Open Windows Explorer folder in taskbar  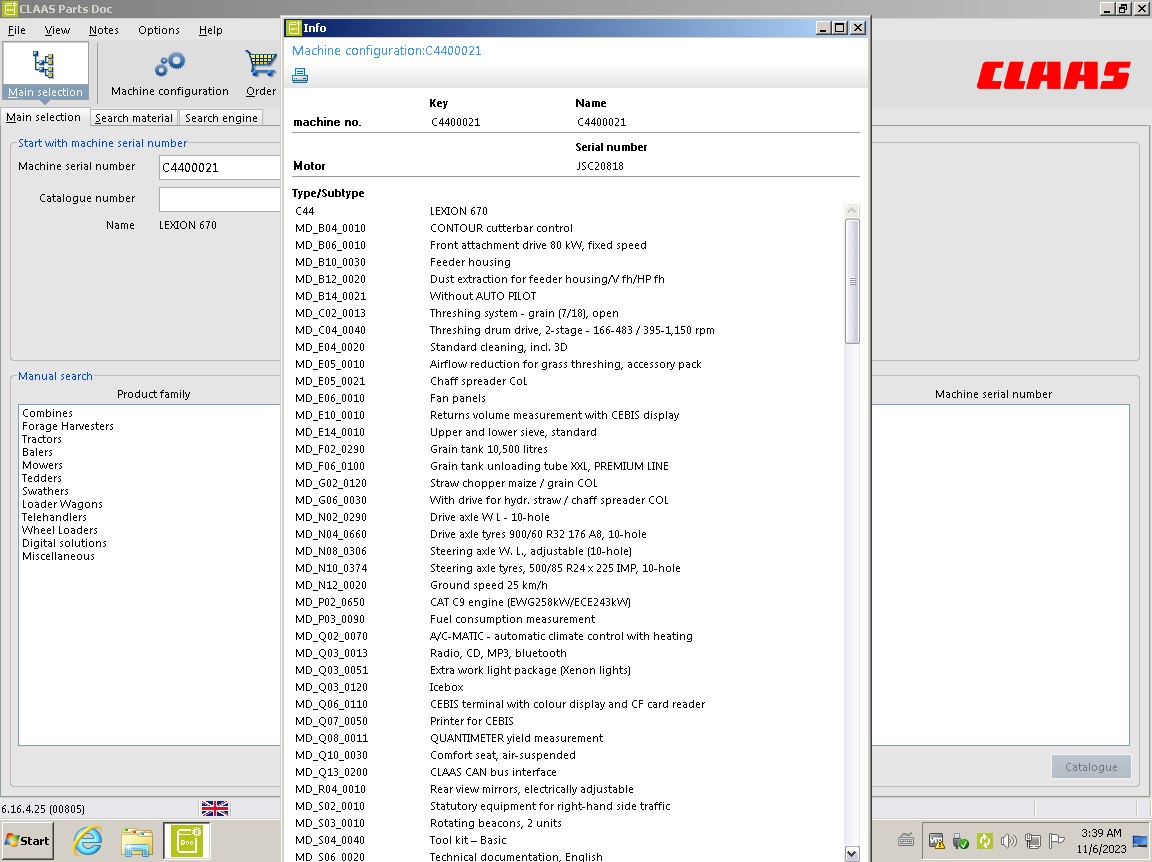click(x=137, y=841)
